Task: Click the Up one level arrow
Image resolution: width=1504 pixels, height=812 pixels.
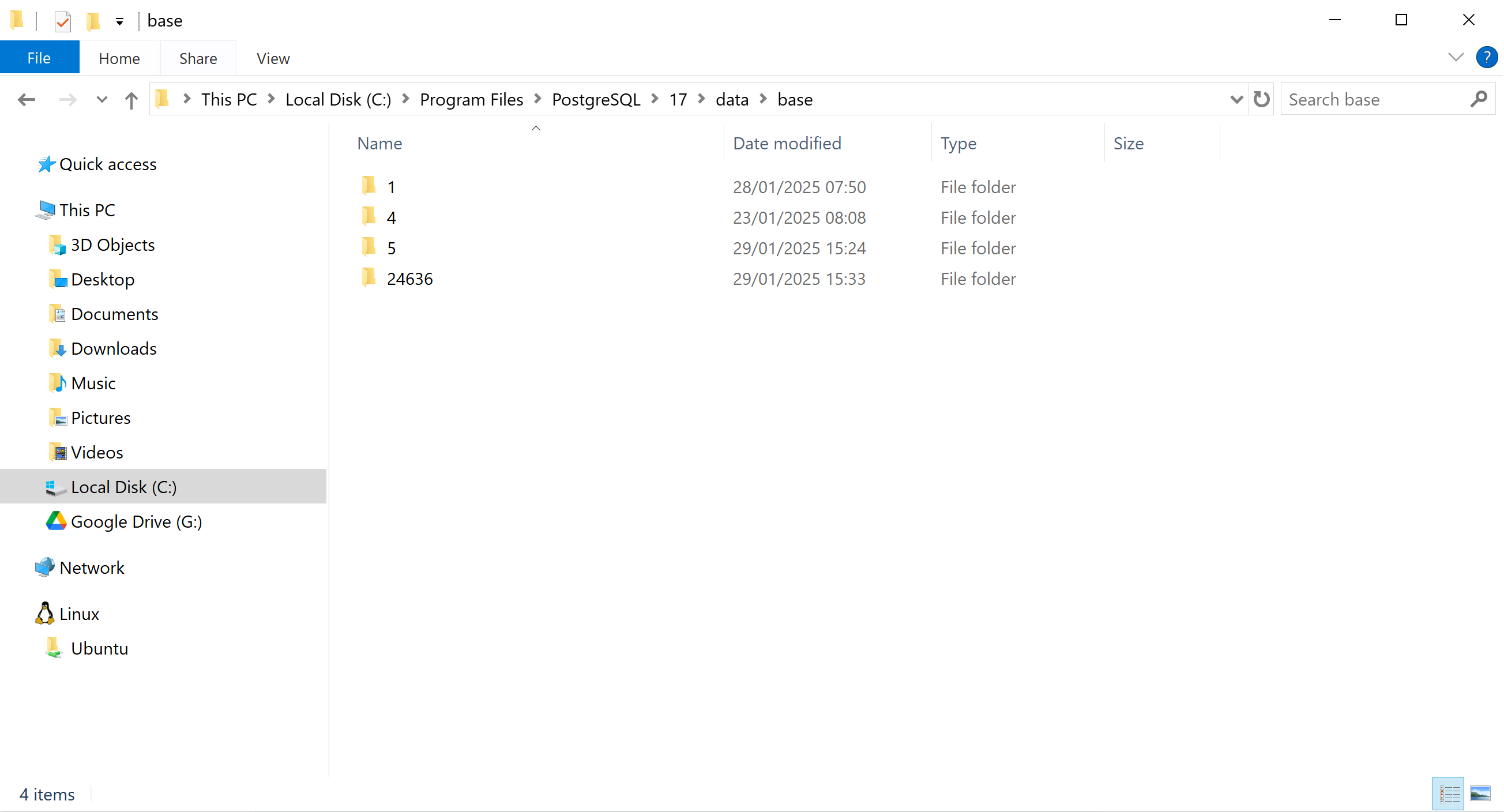Action: click(131, 100)
